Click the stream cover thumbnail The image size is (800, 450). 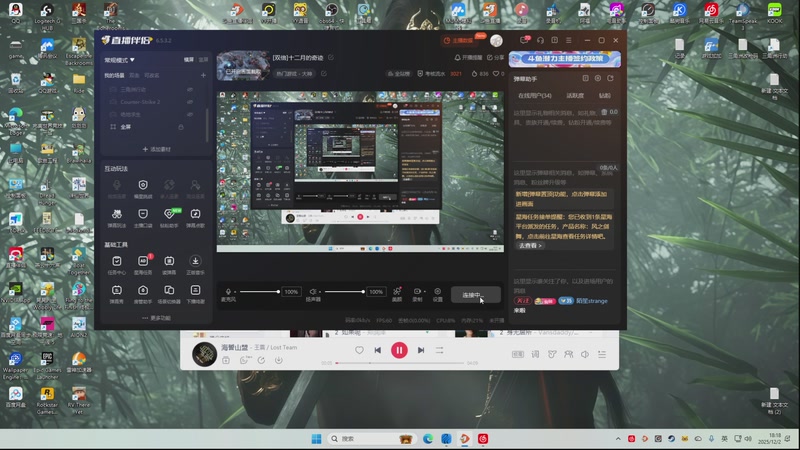[x=243, y=66]
